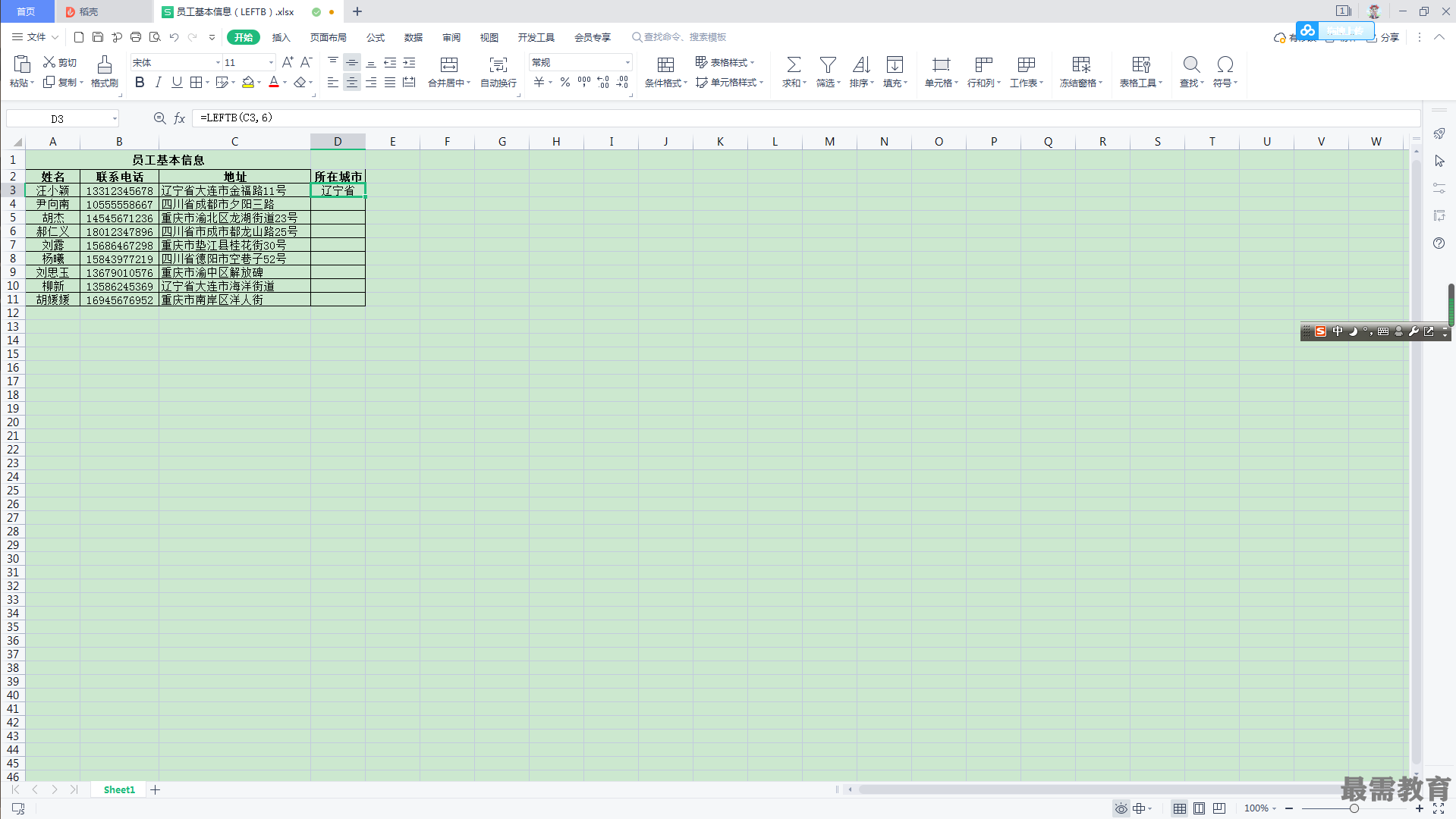The image size is (1456, 819).
Task: Click the Print icon in quick toolbar
Action: tap(136, 37)
